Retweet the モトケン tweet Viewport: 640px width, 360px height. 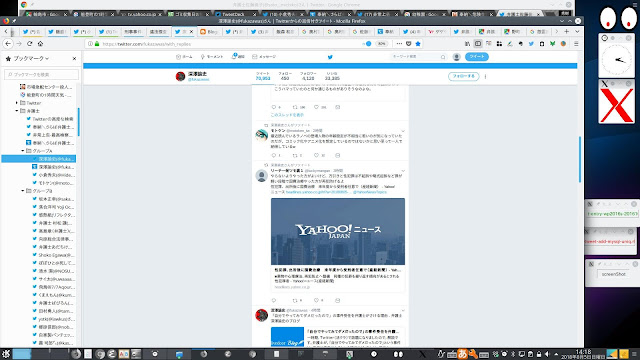coord(295,156)
